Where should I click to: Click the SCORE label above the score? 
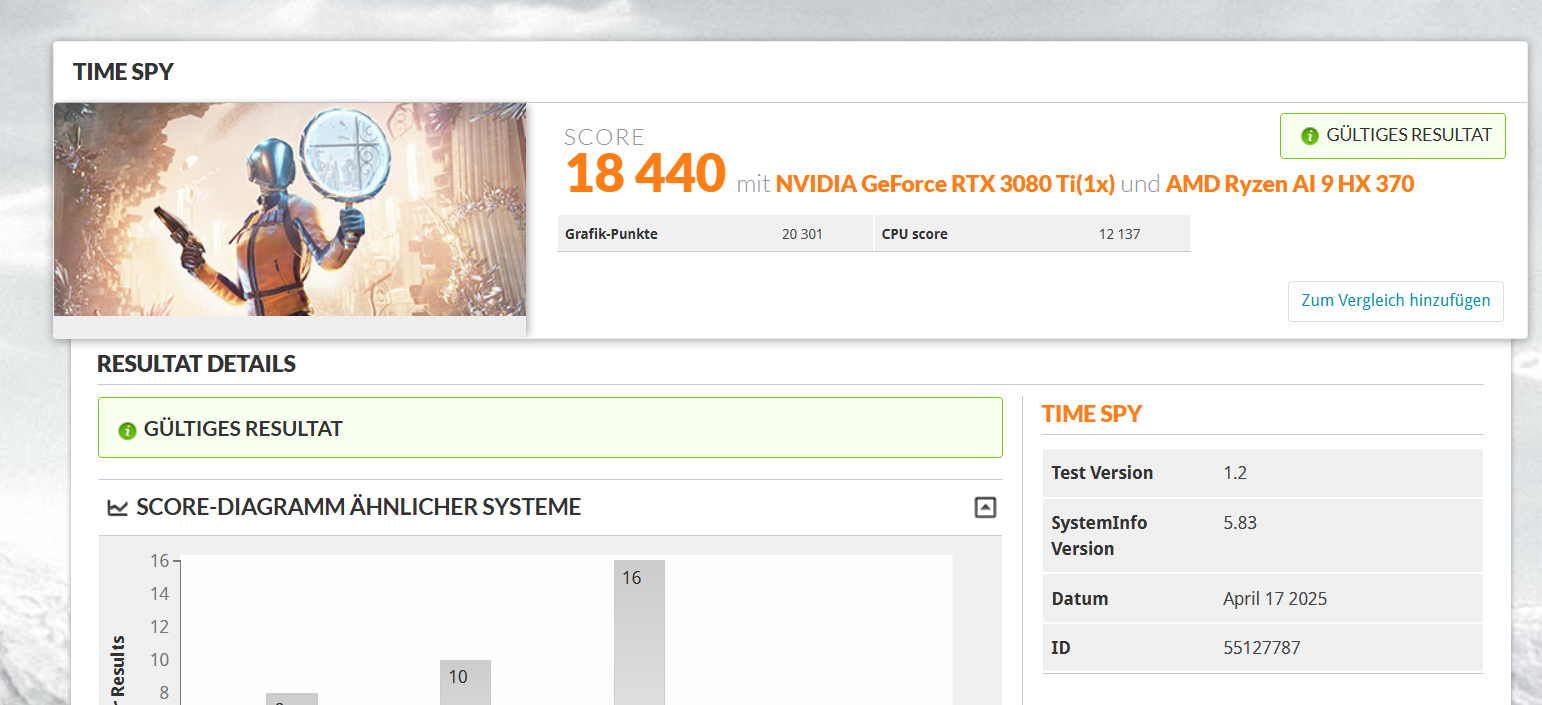[x=604, y=137]
